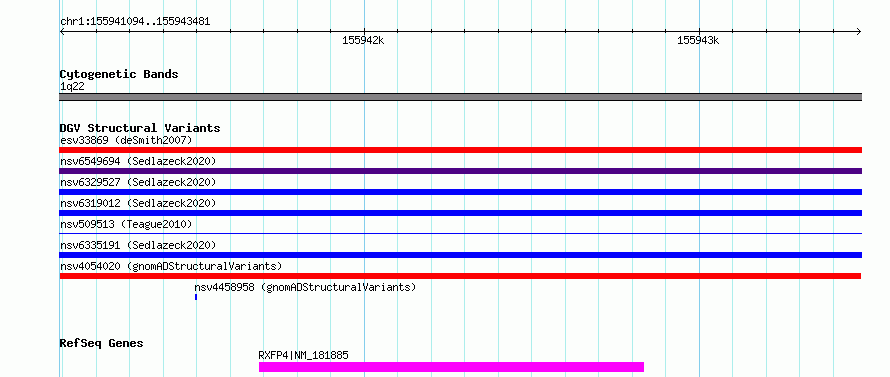Click the left arrowhead of the ruler
The height and width of the screenshot is (377, 890).
coord(62,31)
